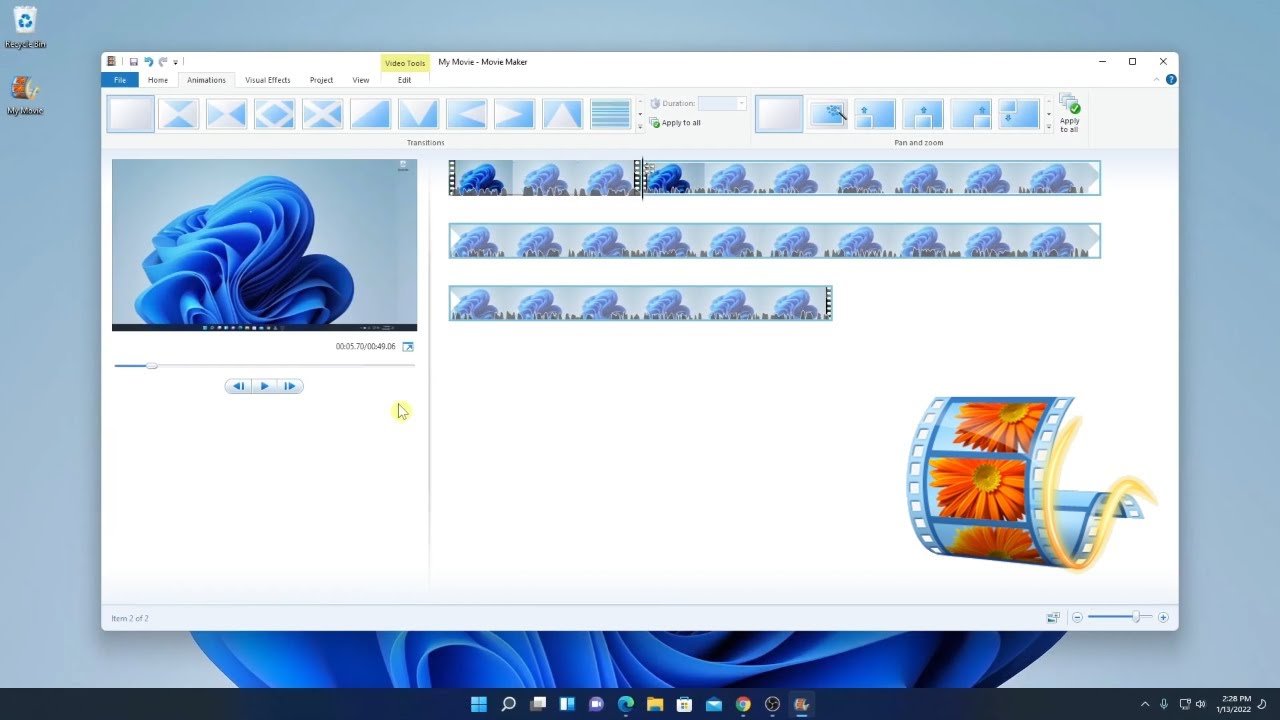The height and width of the screenshot is (720, 1280).
Task: Apply the horizontal bars blinds transition
Action: pyautogui.click(x=611, y=114)
